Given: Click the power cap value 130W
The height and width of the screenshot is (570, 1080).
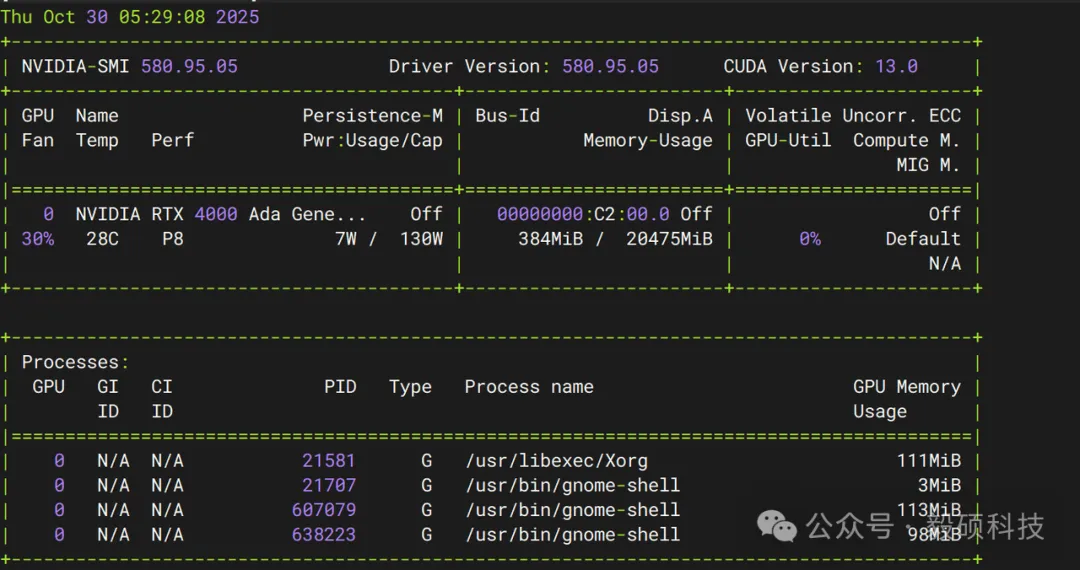Looking at the screenshot, I should point(421,240).
